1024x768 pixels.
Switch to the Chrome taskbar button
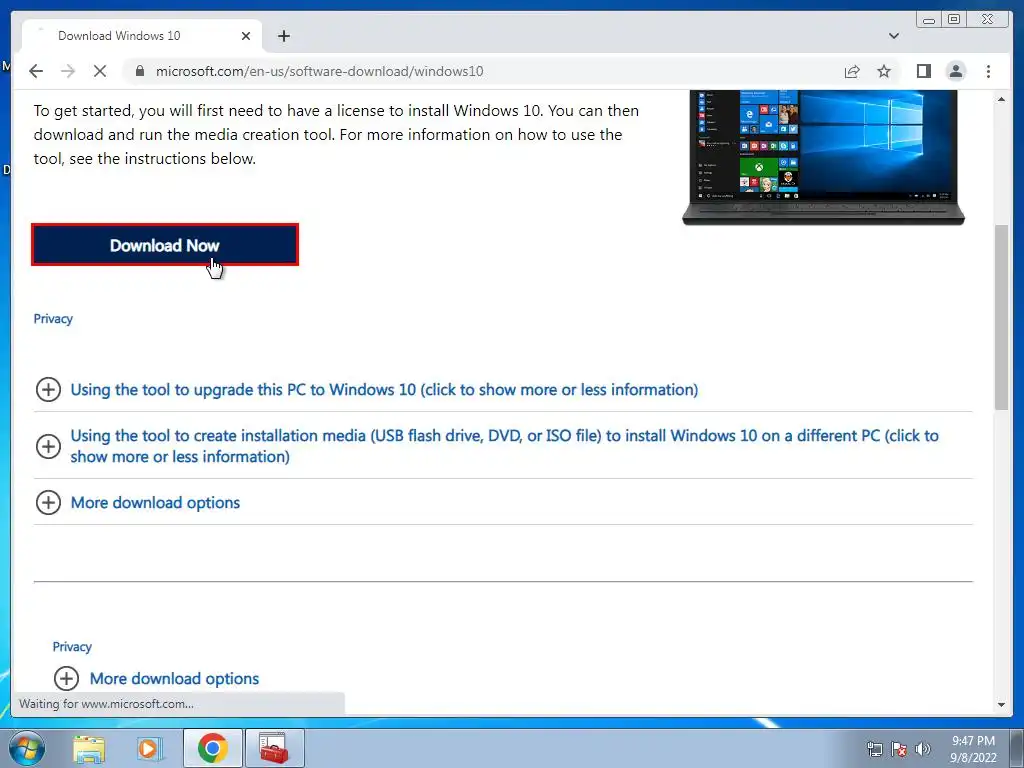click(212, 748)
